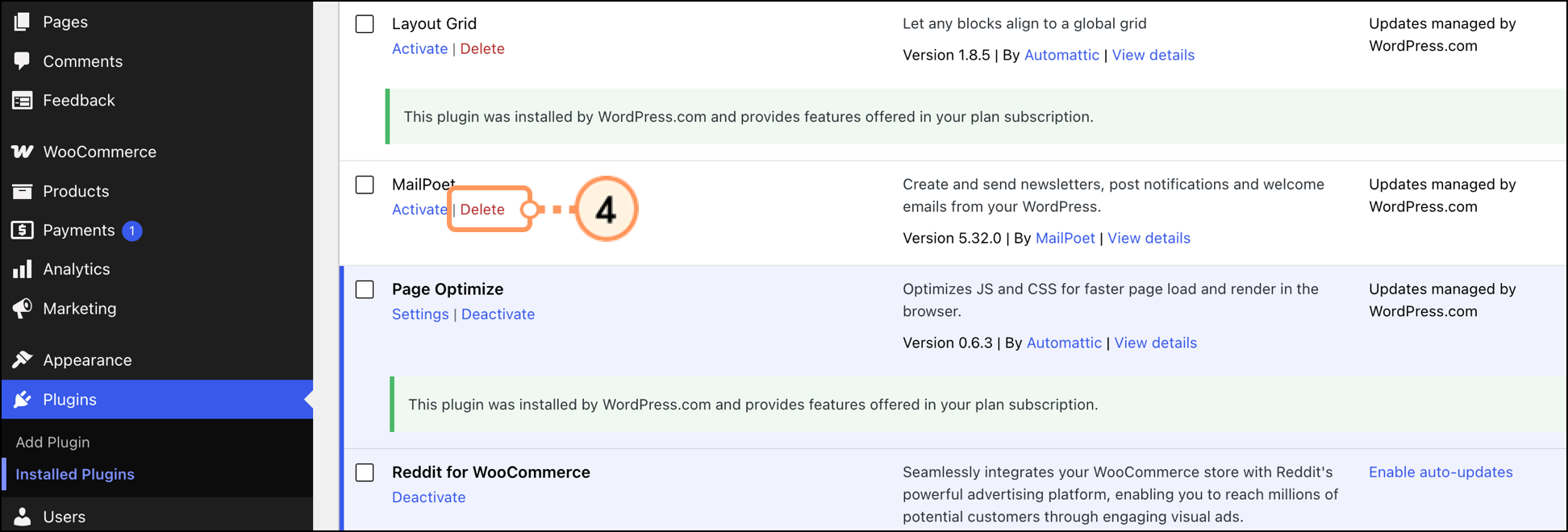
Task: View details for MailPoet
Action: point(1149,239)
